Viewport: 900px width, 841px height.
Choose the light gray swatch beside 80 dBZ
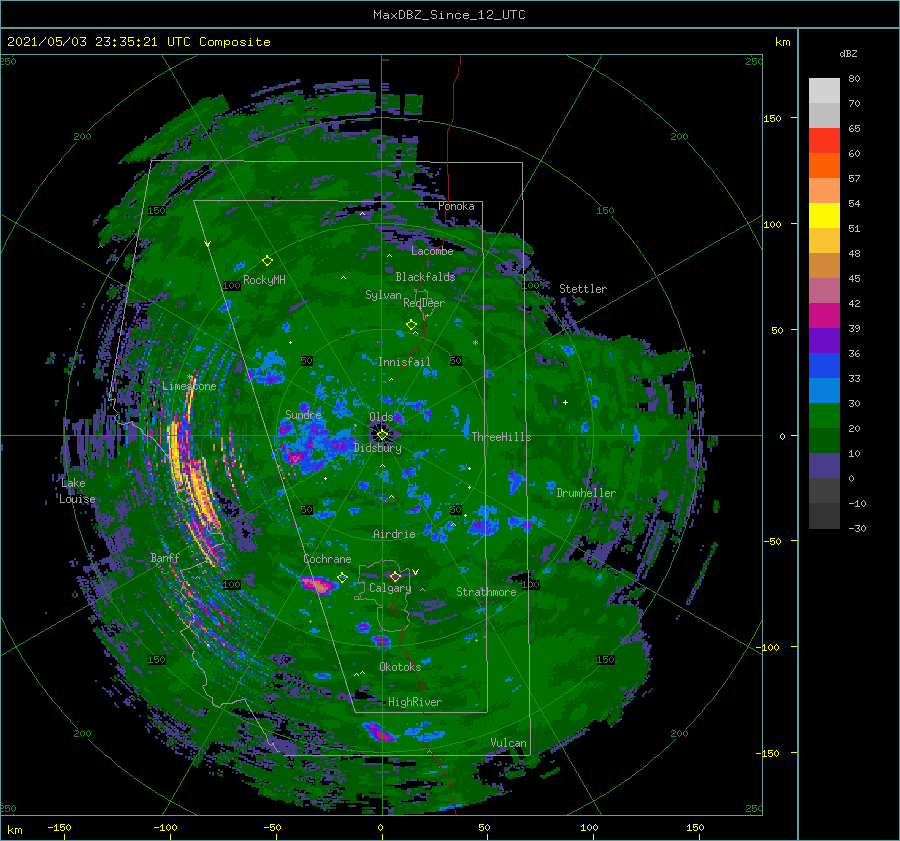(x=824, y=91)
